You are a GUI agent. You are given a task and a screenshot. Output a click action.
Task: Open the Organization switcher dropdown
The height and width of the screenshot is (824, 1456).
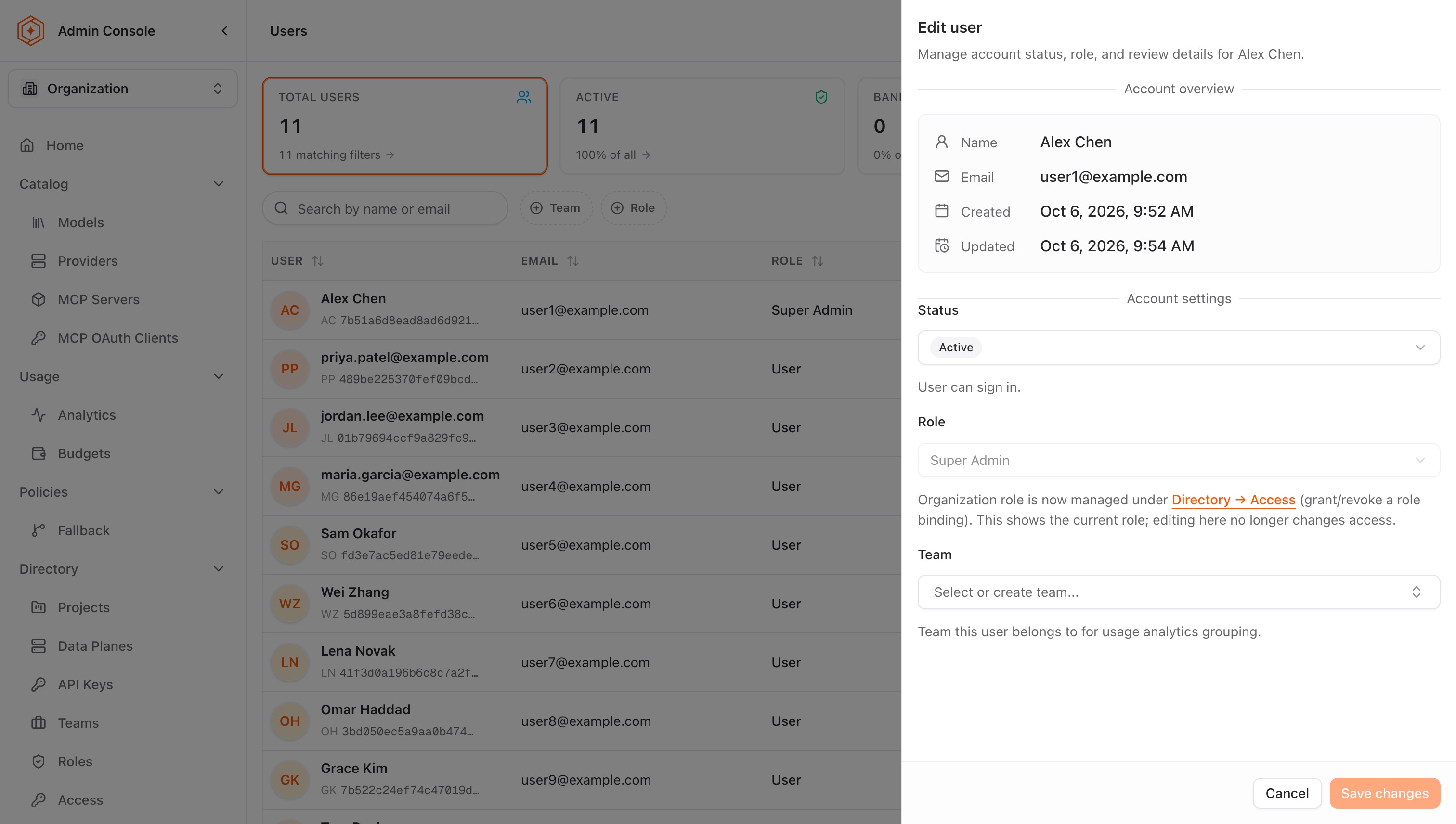[x=122, y=89]
